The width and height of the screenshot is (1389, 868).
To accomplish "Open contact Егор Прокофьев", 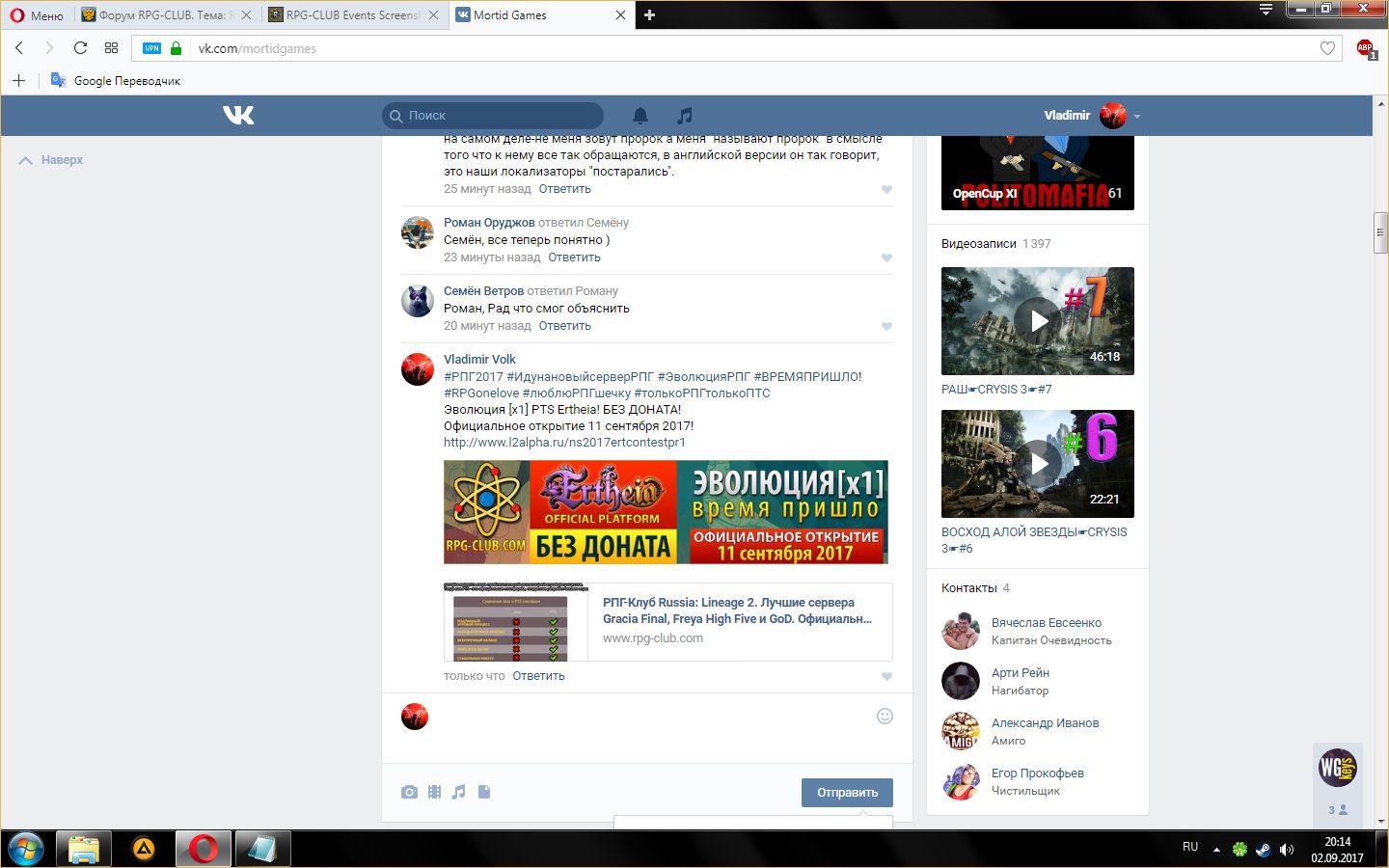I will click(x=1038, y=773).
